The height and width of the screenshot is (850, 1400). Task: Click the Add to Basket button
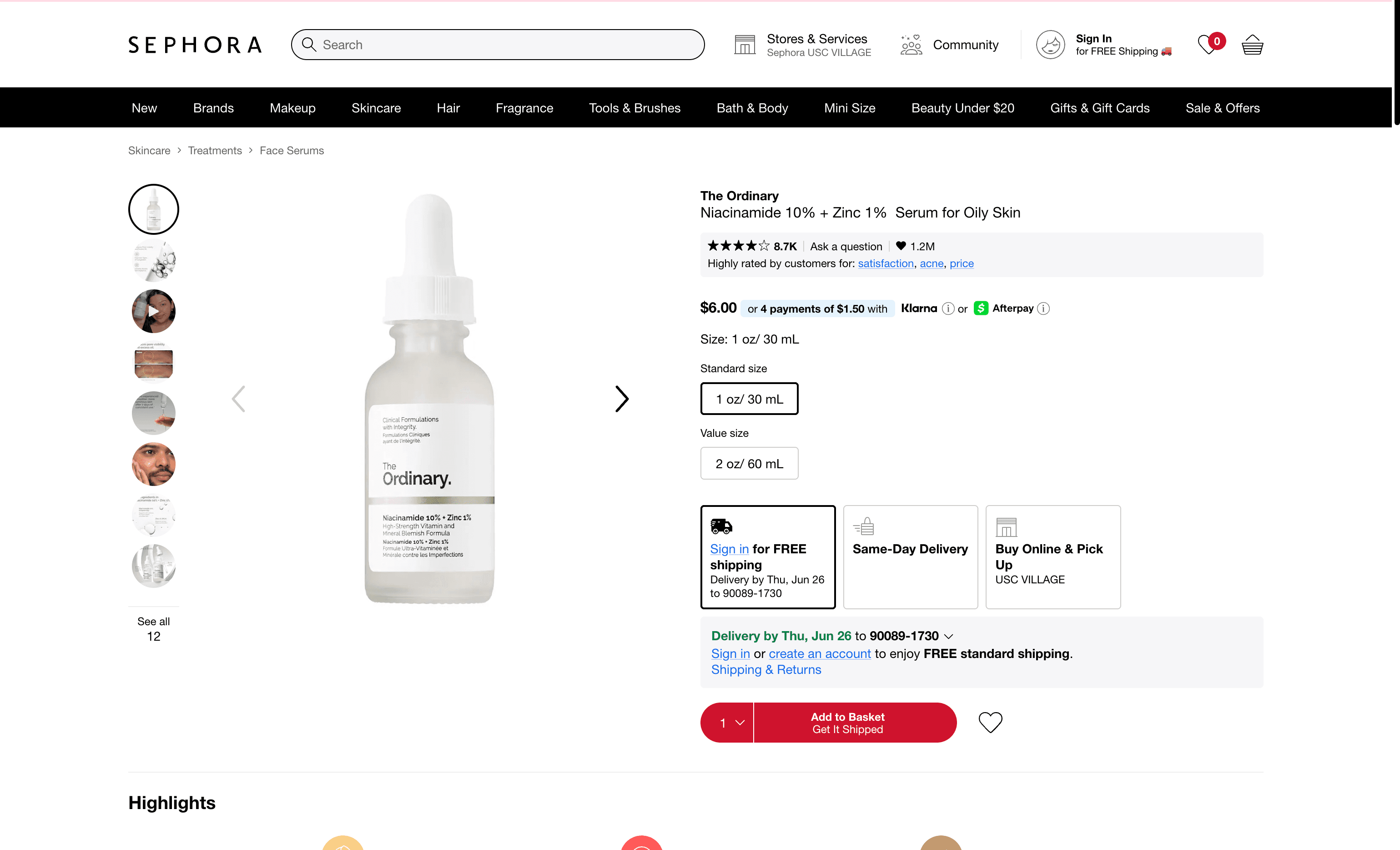point(855,723)
